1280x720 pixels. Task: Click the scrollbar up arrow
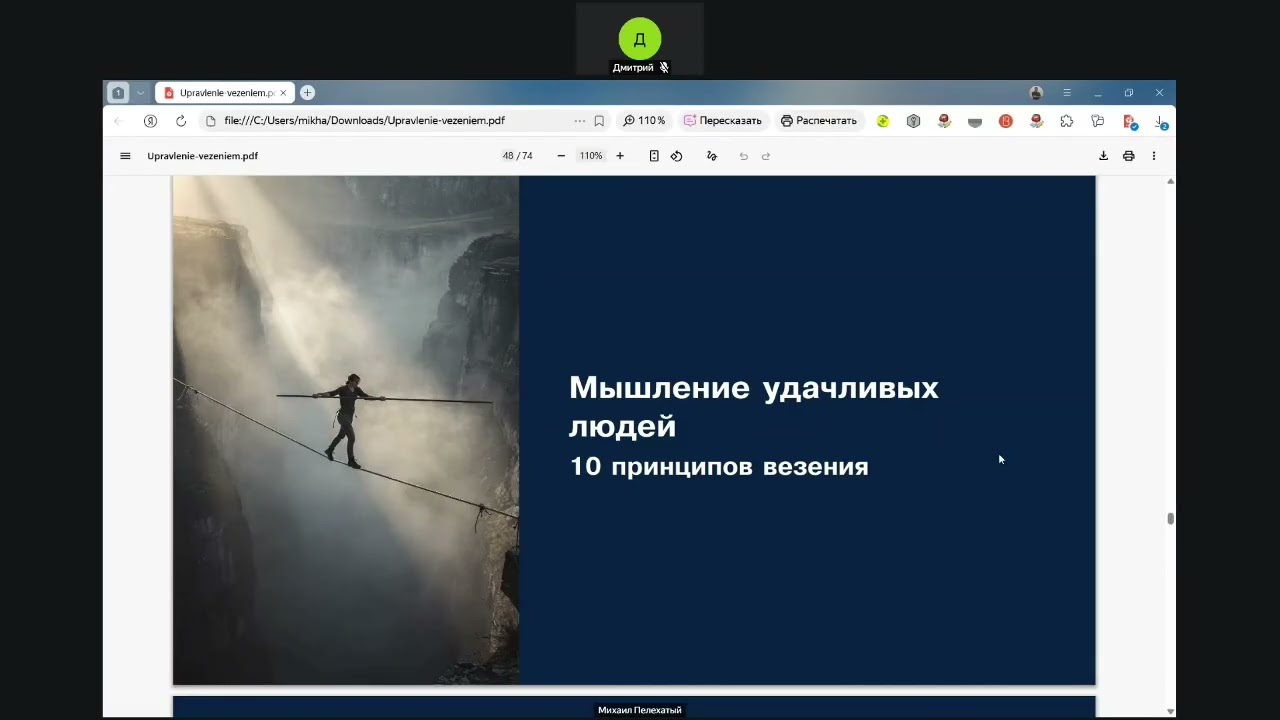pyautogui.click(x=1170, y=182)
